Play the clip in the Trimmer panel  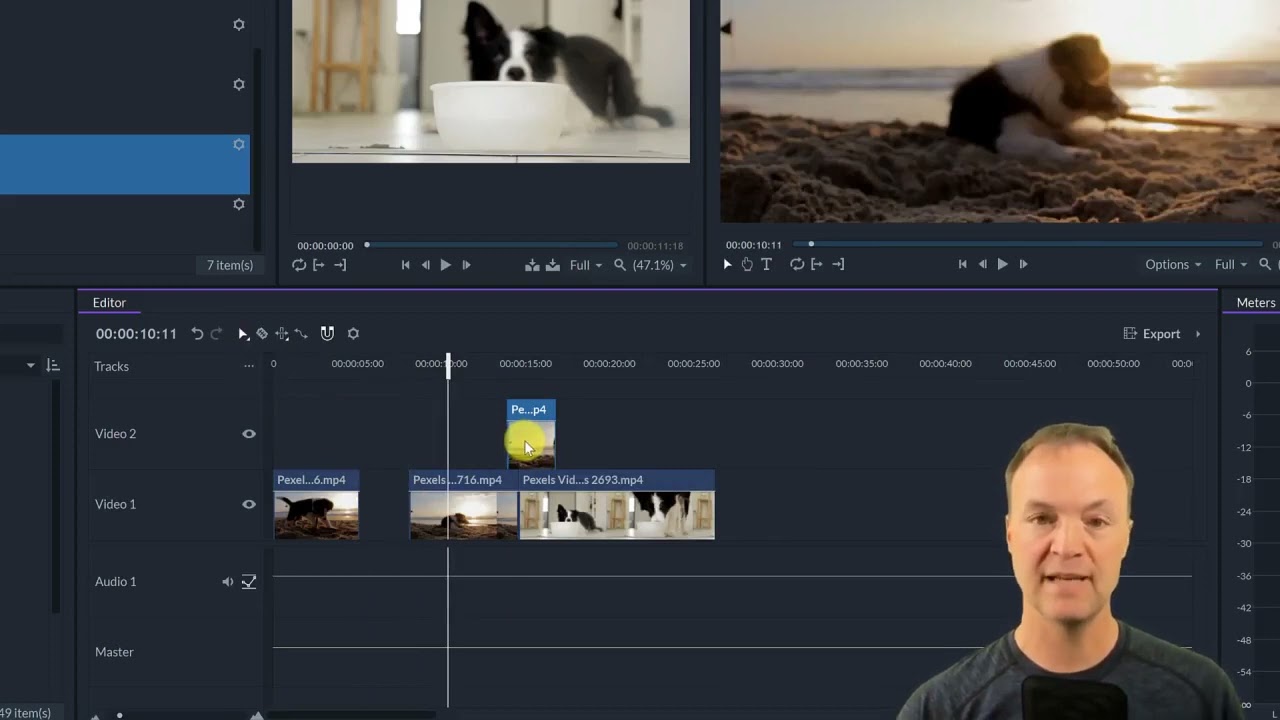(x=446, y=265)
